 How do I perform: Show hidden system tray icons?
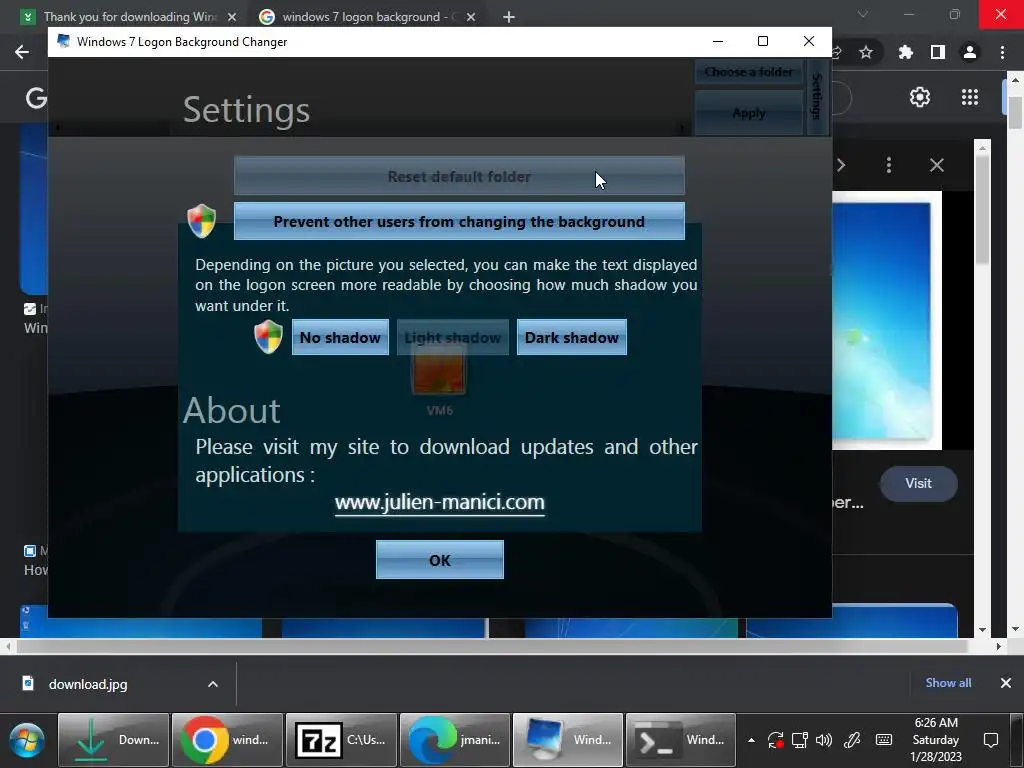pyautogui.click(x=751, y=740)
